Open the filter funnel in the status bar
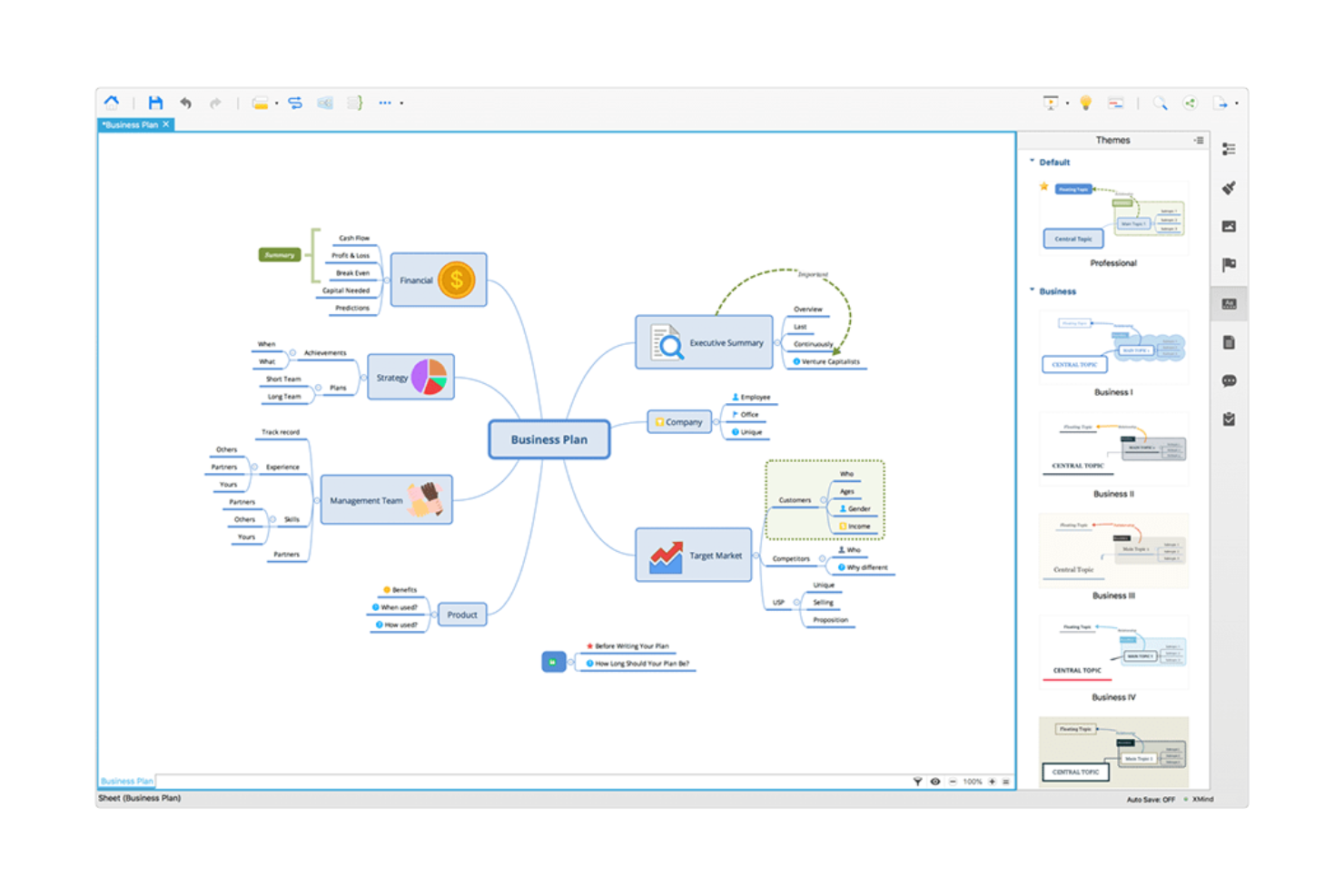 click(x=917, y=781)
